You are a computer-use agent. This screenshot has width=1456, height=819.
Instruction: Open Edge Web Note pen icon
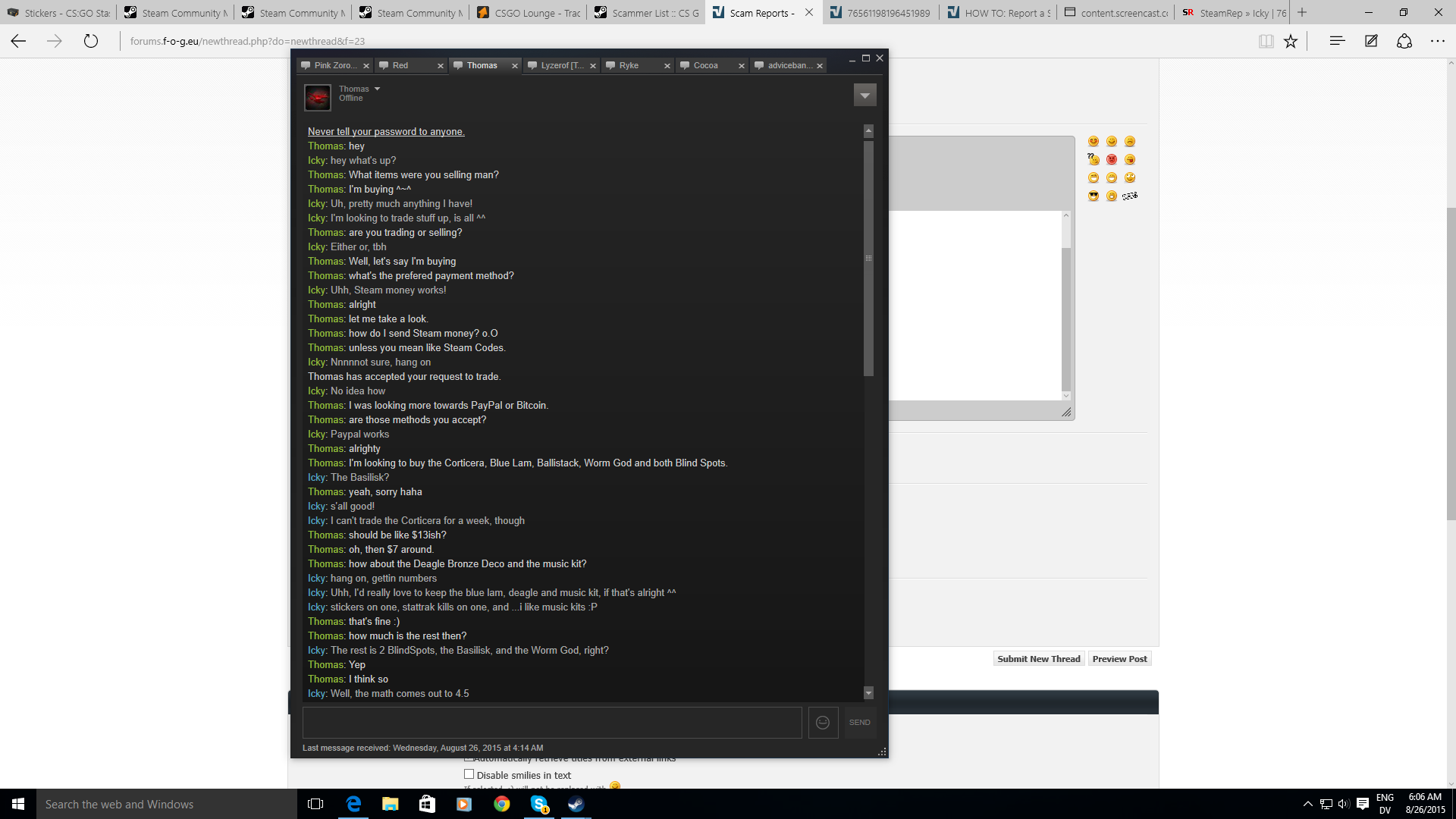[x=1371, y=42]
